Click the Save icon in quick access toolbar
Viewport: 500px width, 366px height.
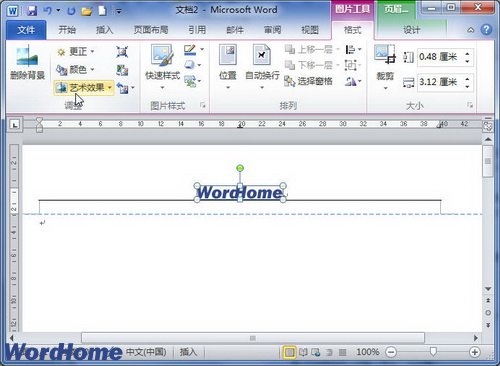pos(32,11)
